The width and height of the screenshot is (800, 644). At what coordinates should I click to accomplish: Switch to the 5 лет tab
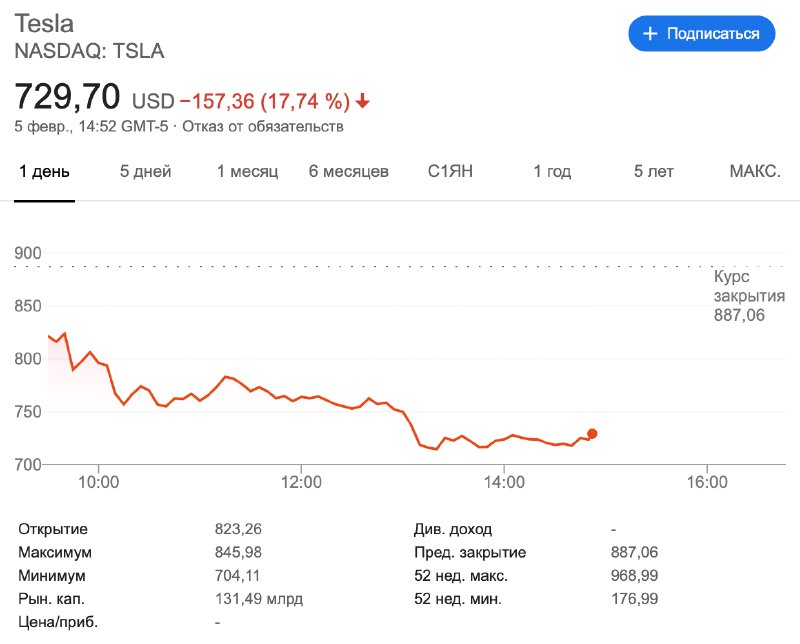tap(654, 171)
